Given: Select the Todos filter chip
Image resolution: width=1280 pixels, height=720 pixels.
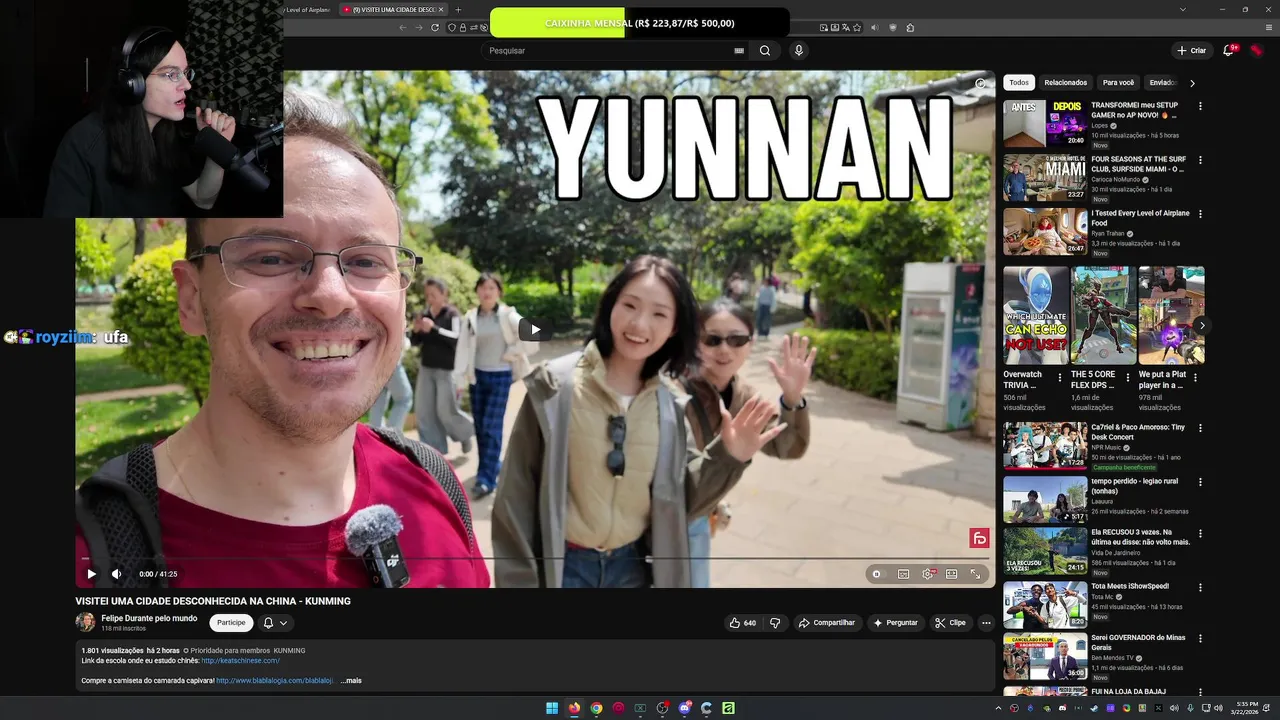Looking at the screenshot, I should point(1018,83).
